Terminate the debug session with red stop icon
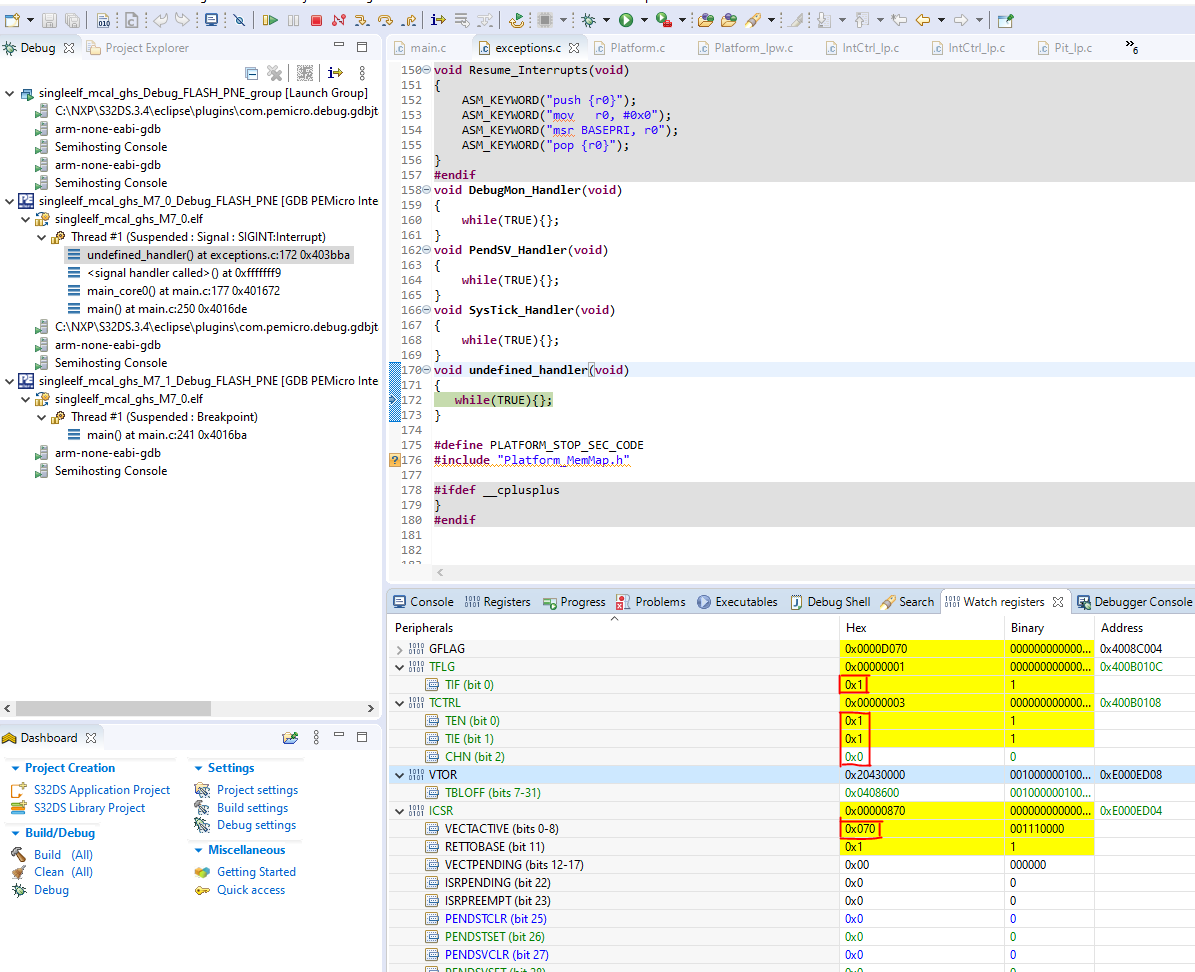The width and height of the screenshot is (1195, 972). pos(315,20)
